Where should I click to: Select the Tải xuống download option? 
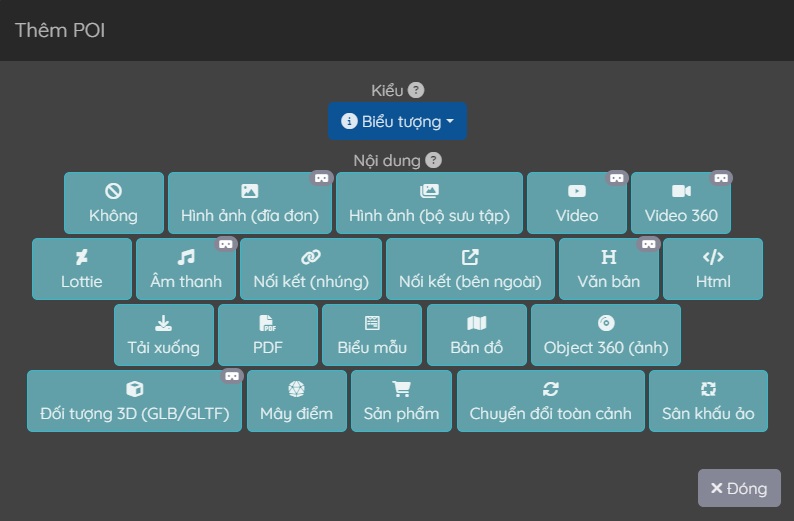click(164, 335)
